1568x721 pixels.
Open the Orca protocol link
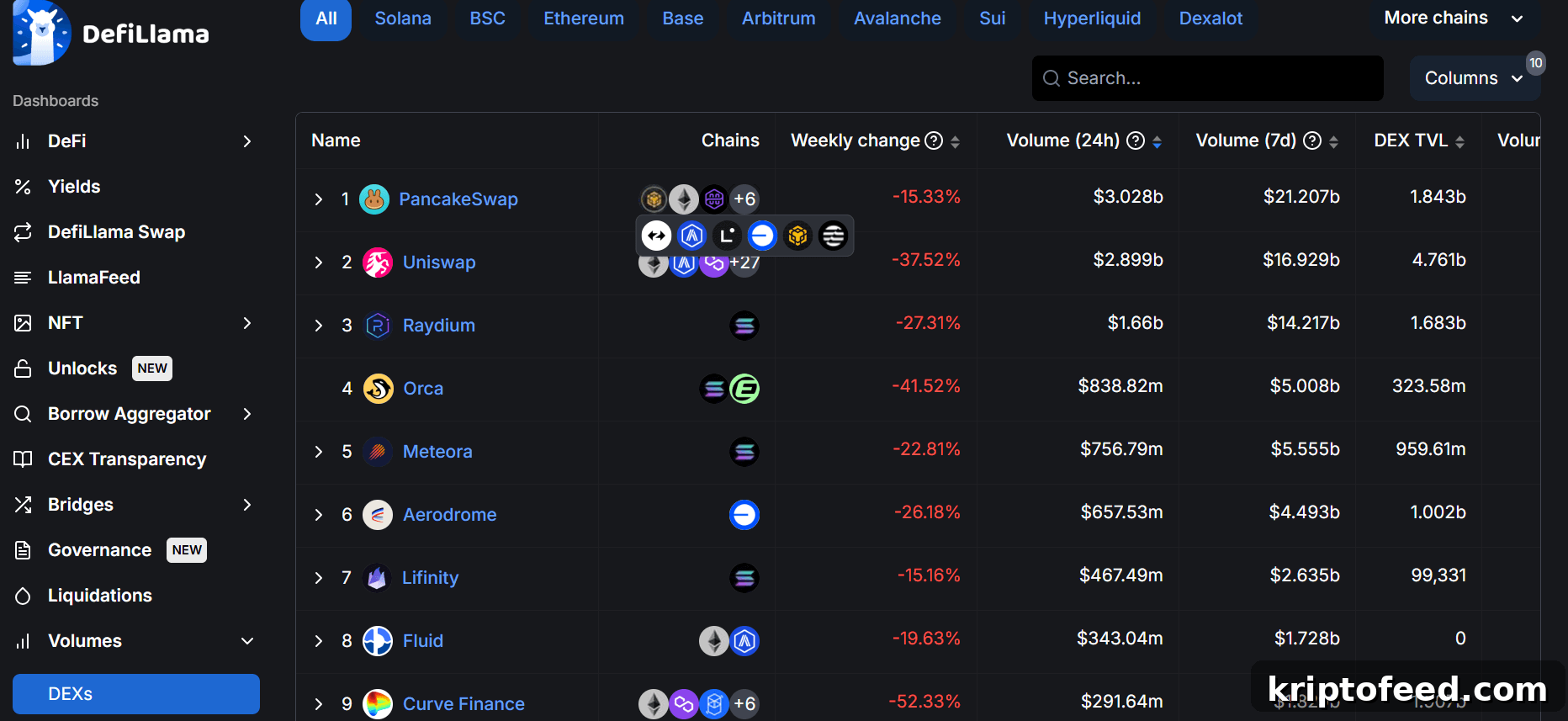[x=423, y=389]
